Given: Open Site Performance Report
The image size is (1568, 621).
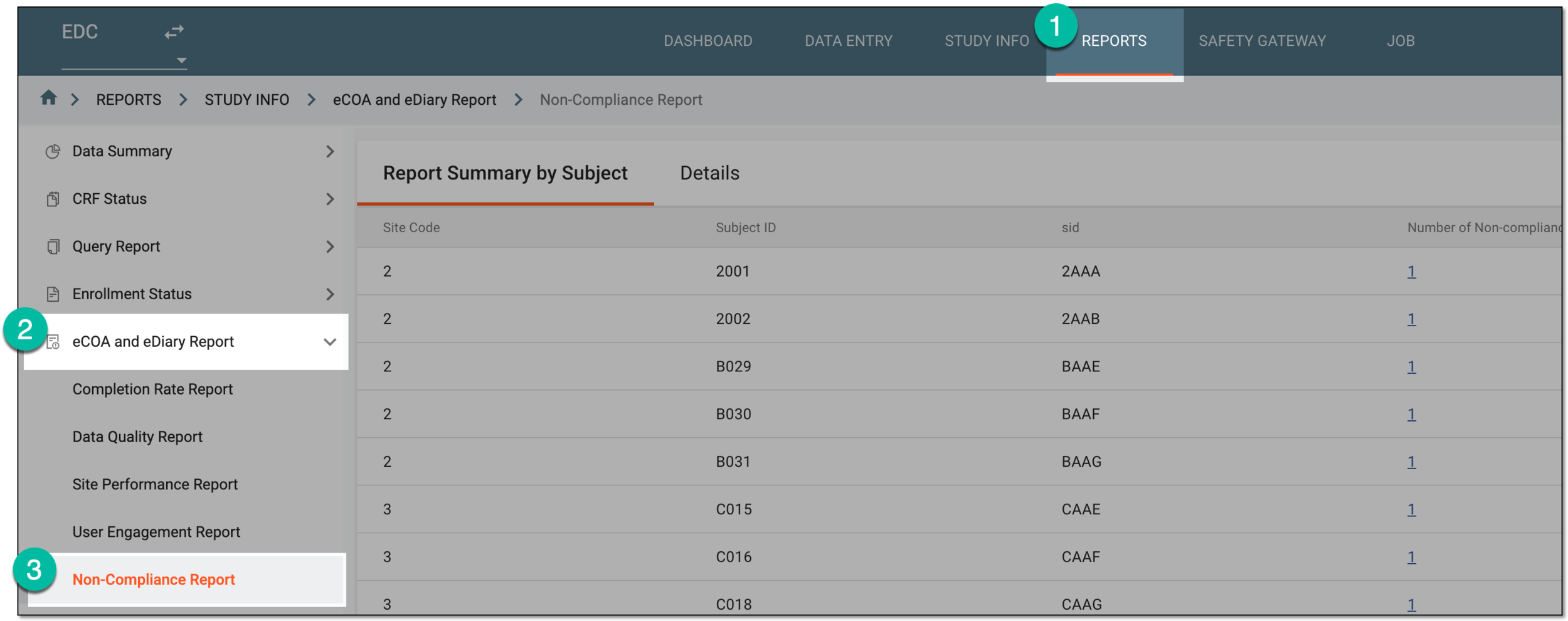Looking at the screenshot, I should click(155, 484).
